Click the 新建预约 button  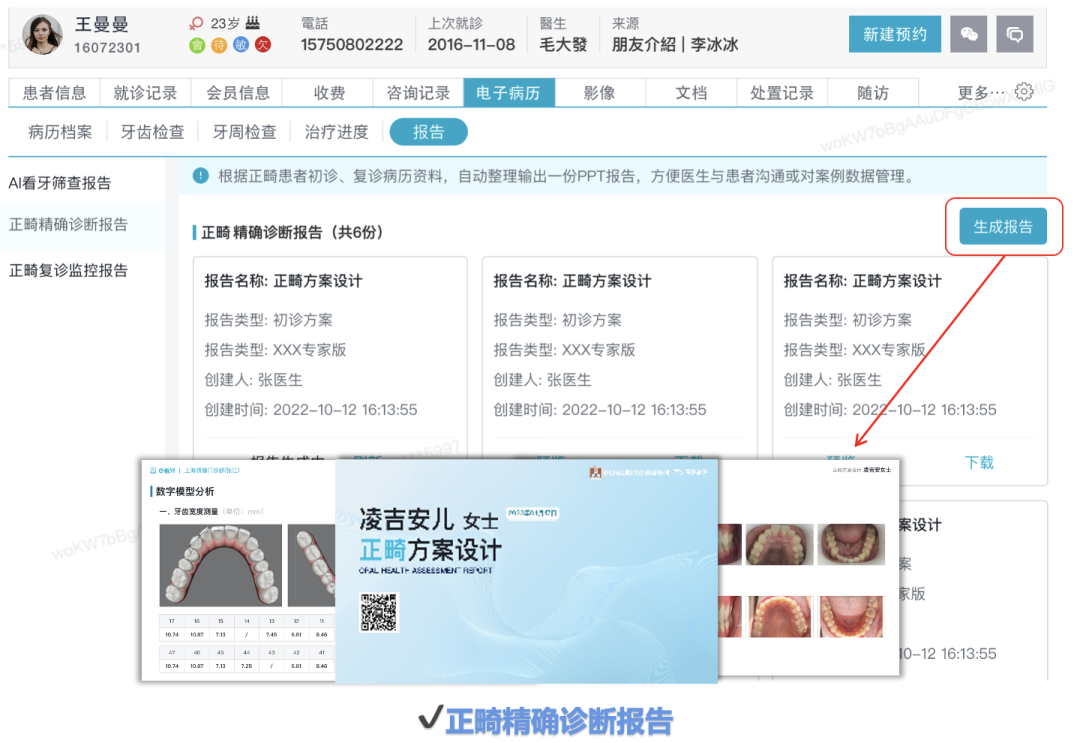point(895,34)
